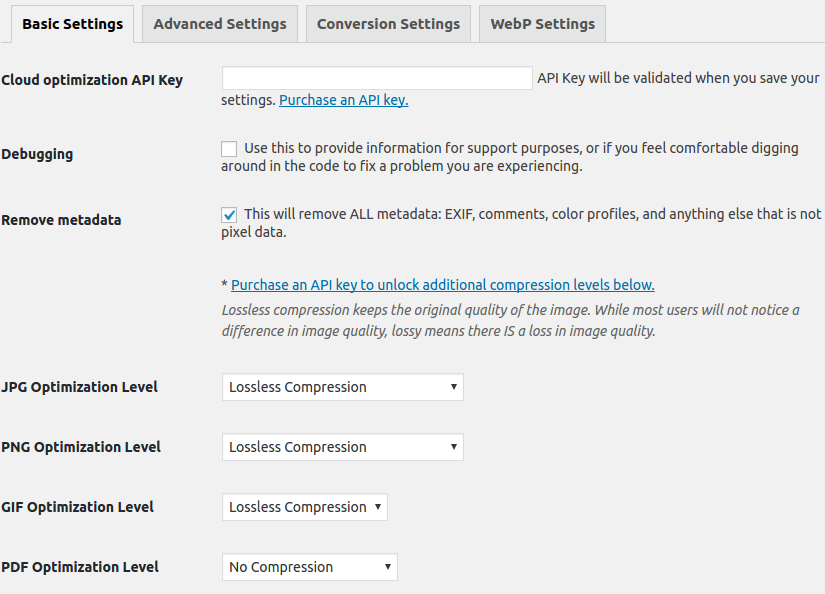Uncheck the Remove metadata option

coord(228,214)
